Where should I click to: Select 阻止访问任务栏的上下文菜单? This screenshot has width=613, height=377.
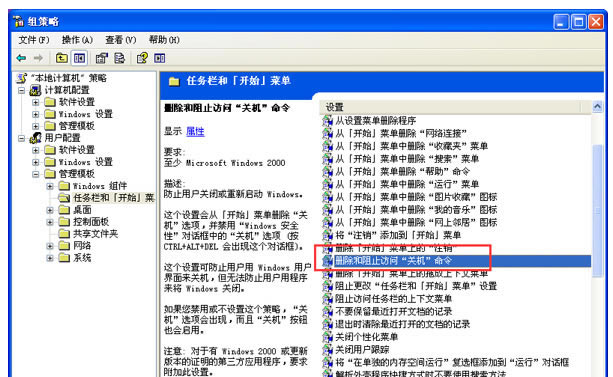(x=393, y=299)
